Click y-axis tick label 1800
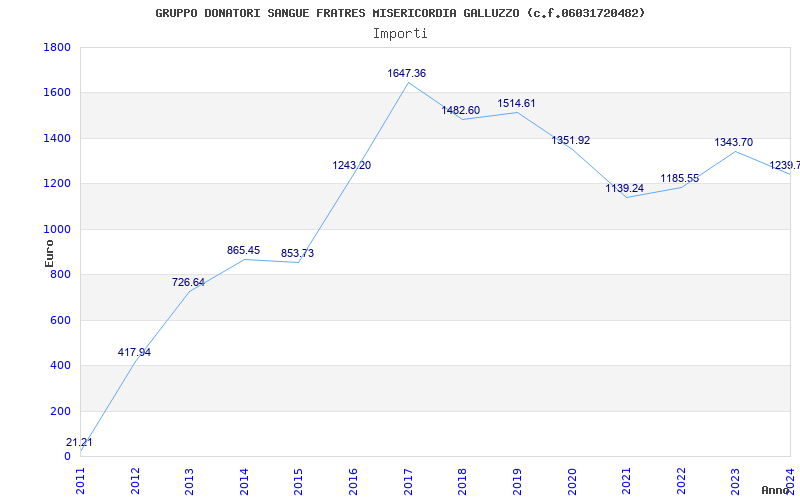 tap(57, 47)
